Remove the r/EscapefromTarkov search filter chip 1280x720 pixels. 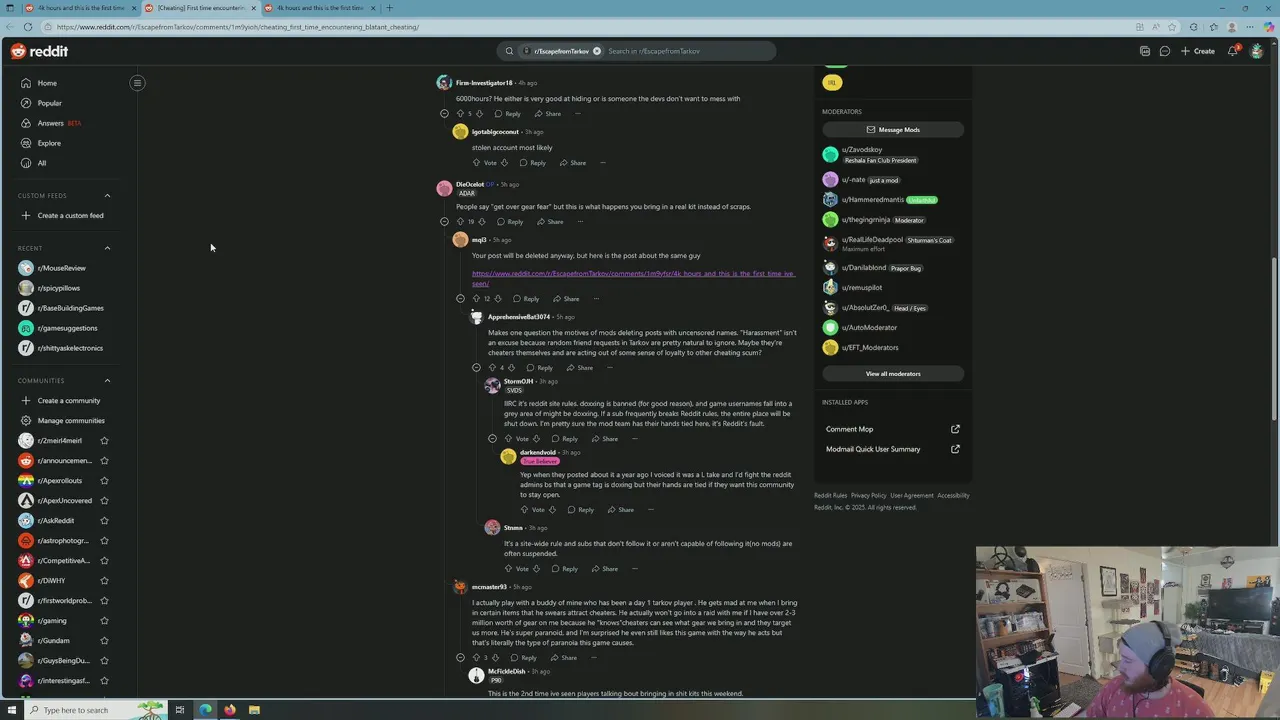click(597, 51)
